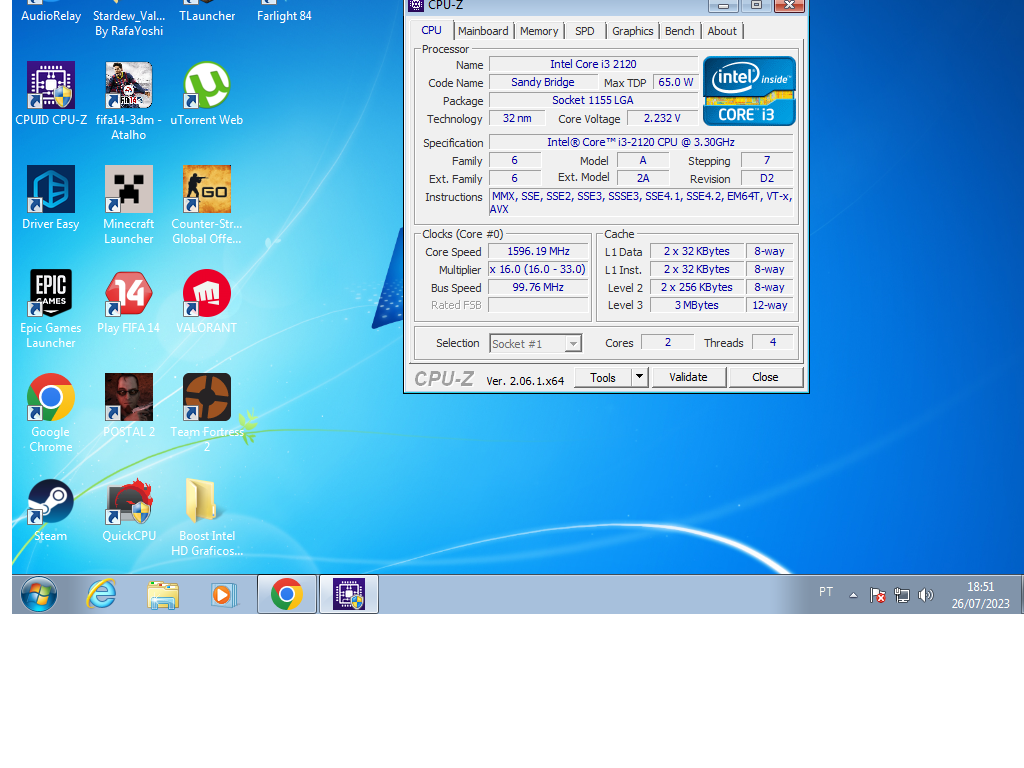Switch to the Graphics tab
This screenshot has height=768, width=1024.
pos(632,31)
